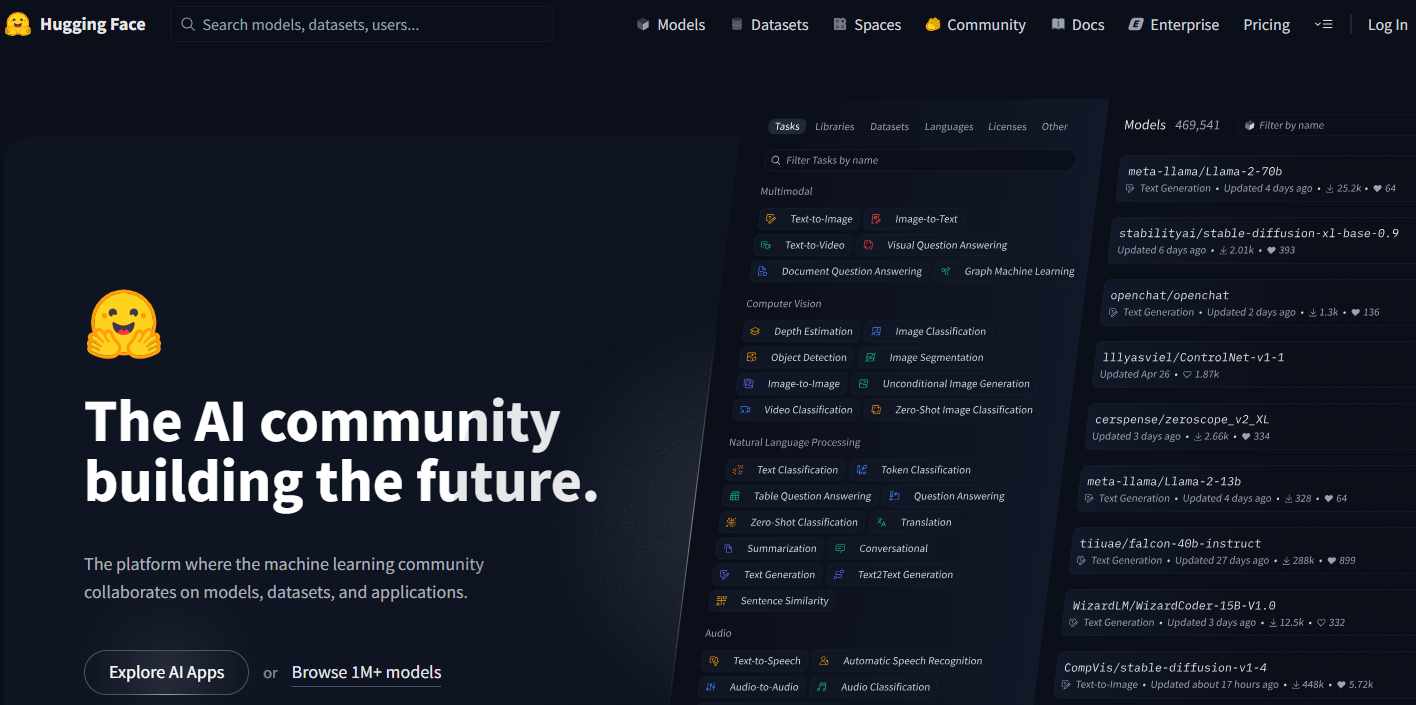Choose the Zero-Shot Classification task
The image size is (1416, 705).
pos(793,522)
